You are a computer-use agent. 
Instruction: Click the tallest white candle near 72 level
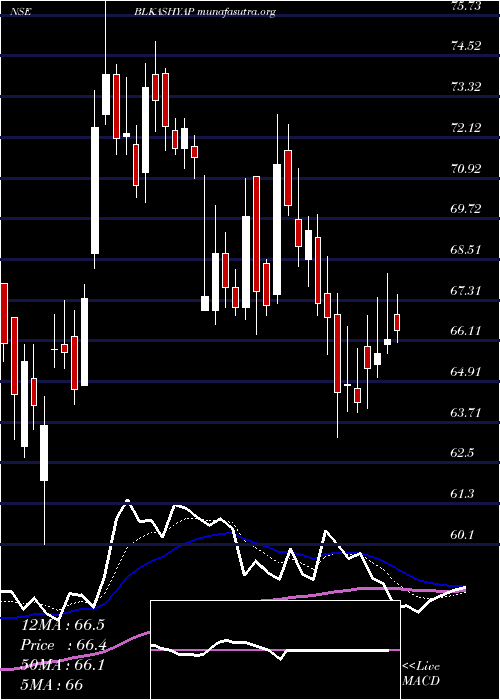tap(95, 191)
